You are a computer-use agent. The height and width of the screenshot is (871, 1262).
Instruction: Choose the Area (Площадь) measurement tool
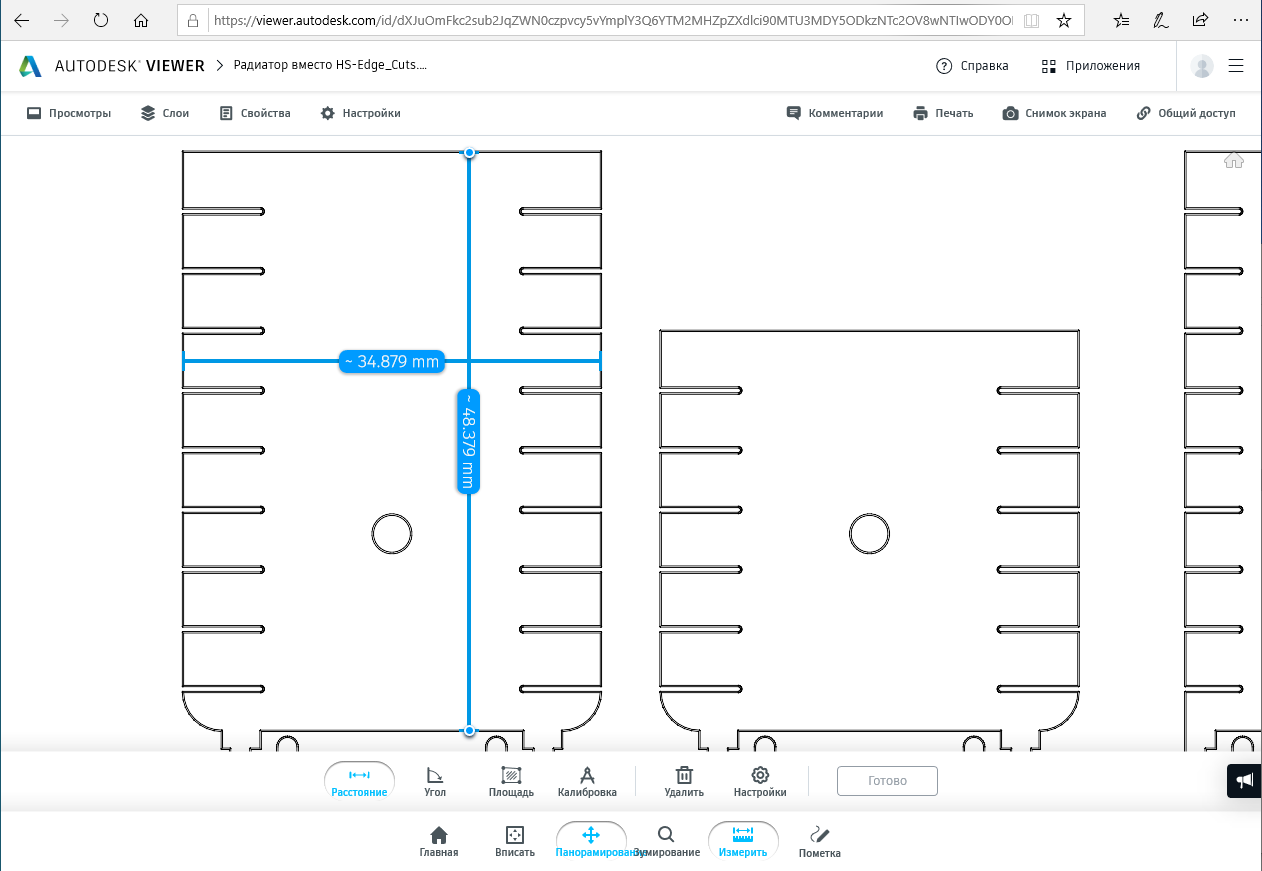[511, 781]
